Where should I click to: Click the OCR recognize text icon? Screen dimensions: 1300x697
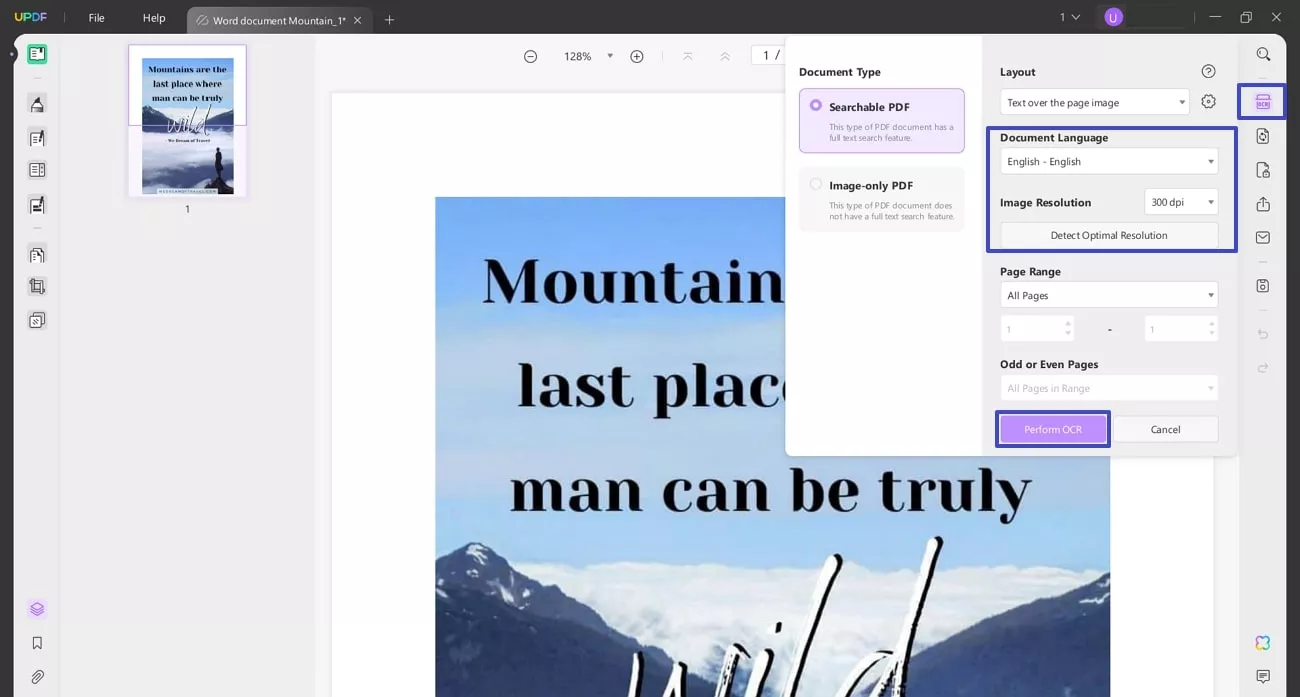click(1263, 102)
